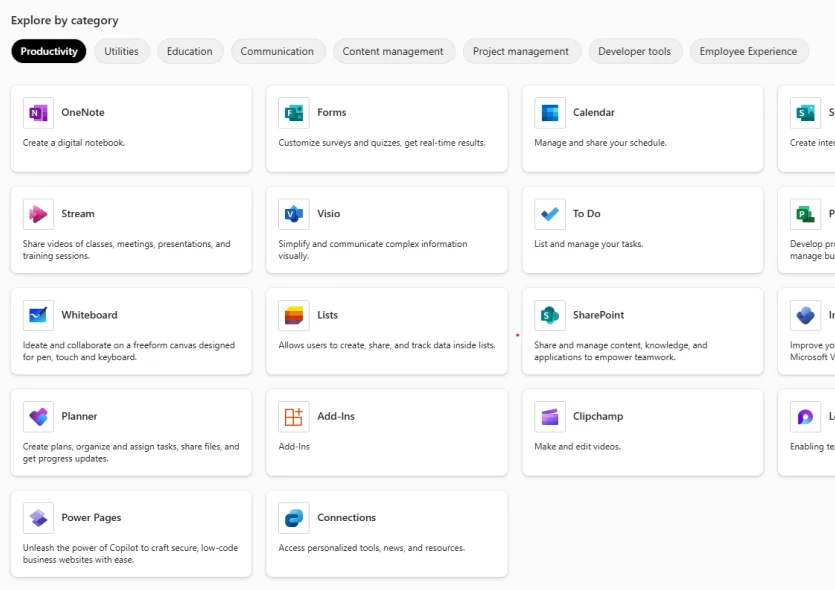Click "Manage and share your schedule." text
835x590 pixels.
tap(600, 143)
